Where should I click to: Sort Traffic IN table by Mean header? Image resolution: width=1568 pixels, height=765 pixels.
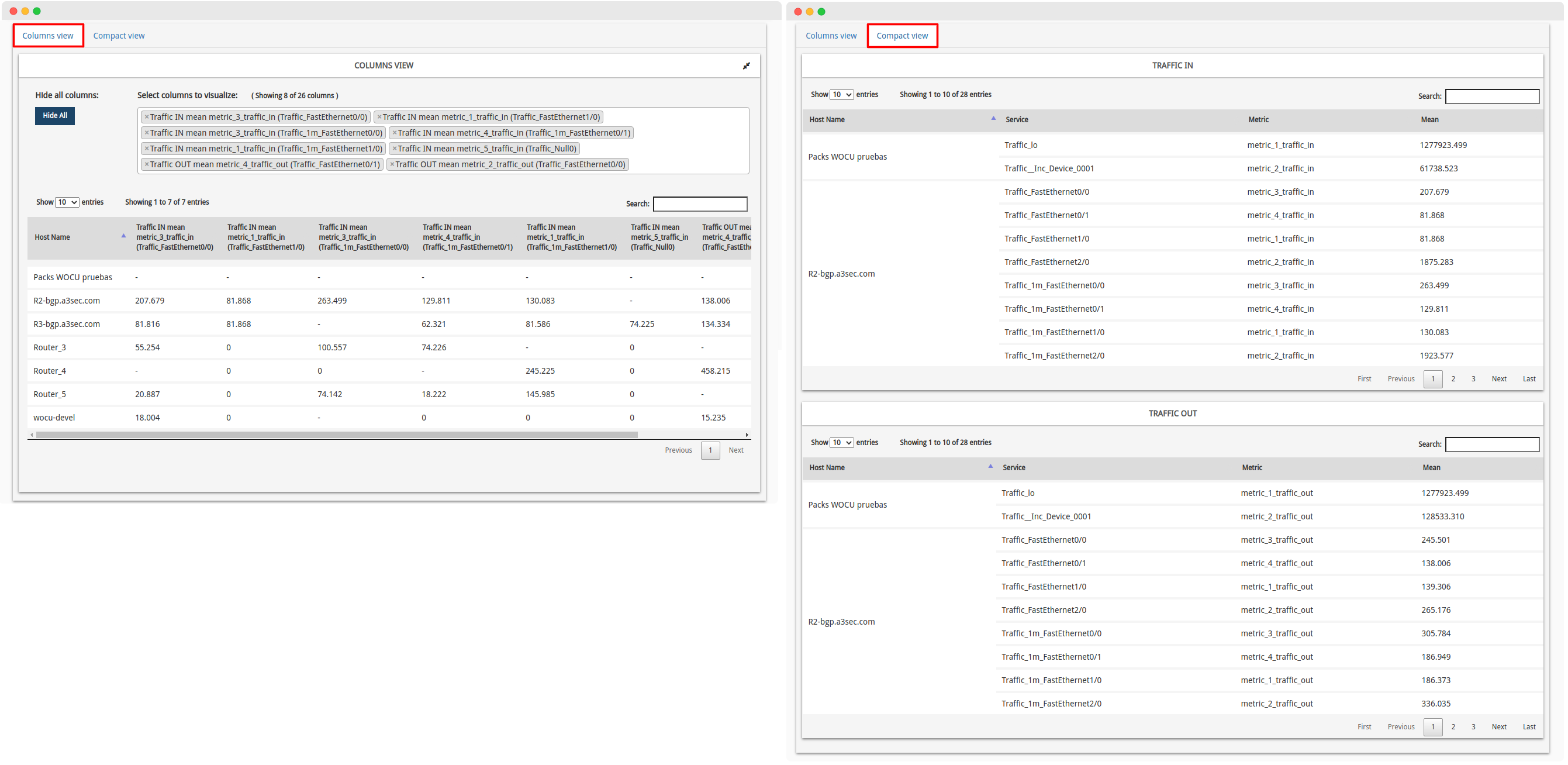1429,120
